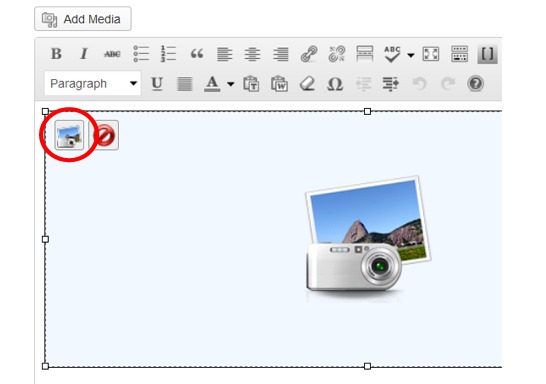Align text right

click(x=281, y=54)
